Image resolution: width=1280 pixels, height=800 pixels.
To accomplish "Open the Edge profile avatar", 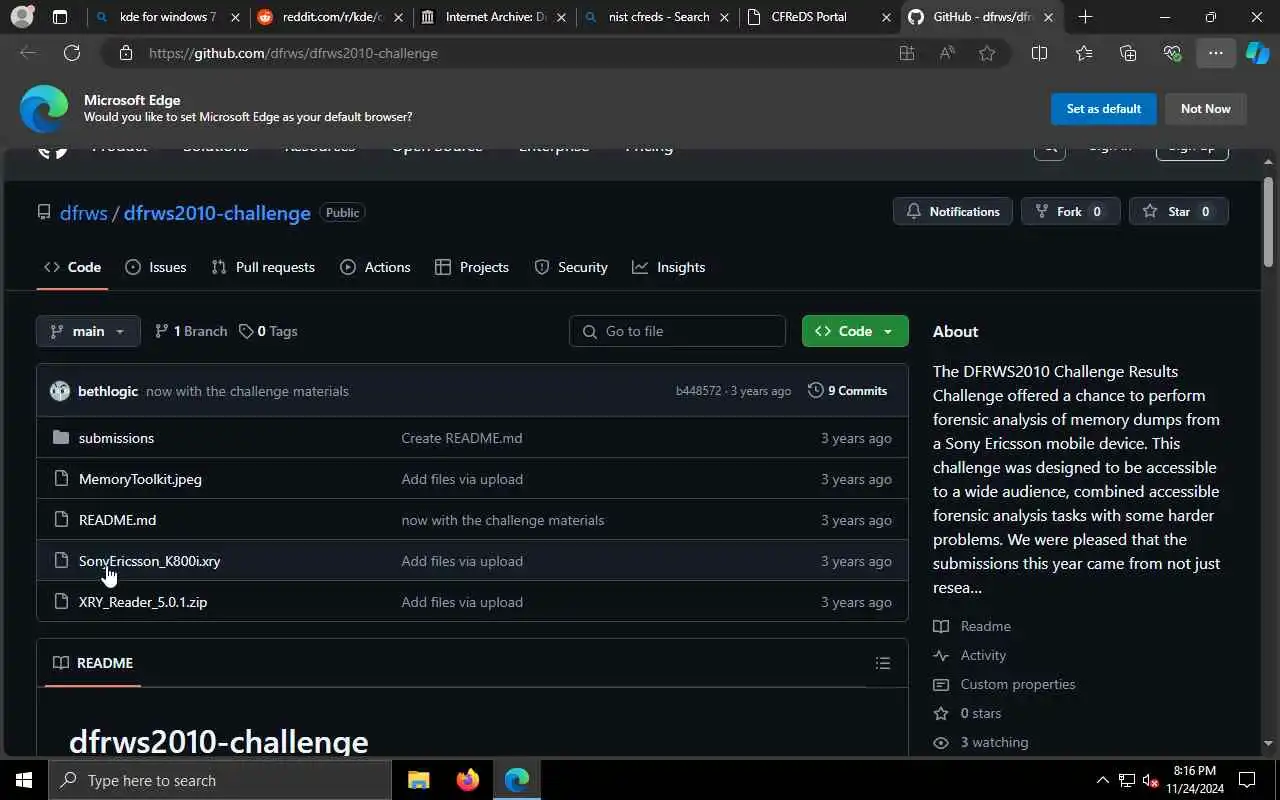I will coord(22,17).
